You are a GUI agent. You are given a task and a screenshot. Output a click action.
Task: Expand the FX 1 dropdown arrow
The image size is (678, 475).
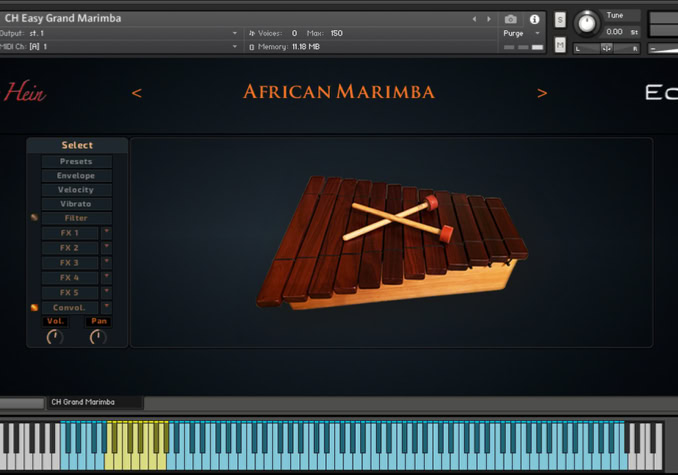(106, 232)
